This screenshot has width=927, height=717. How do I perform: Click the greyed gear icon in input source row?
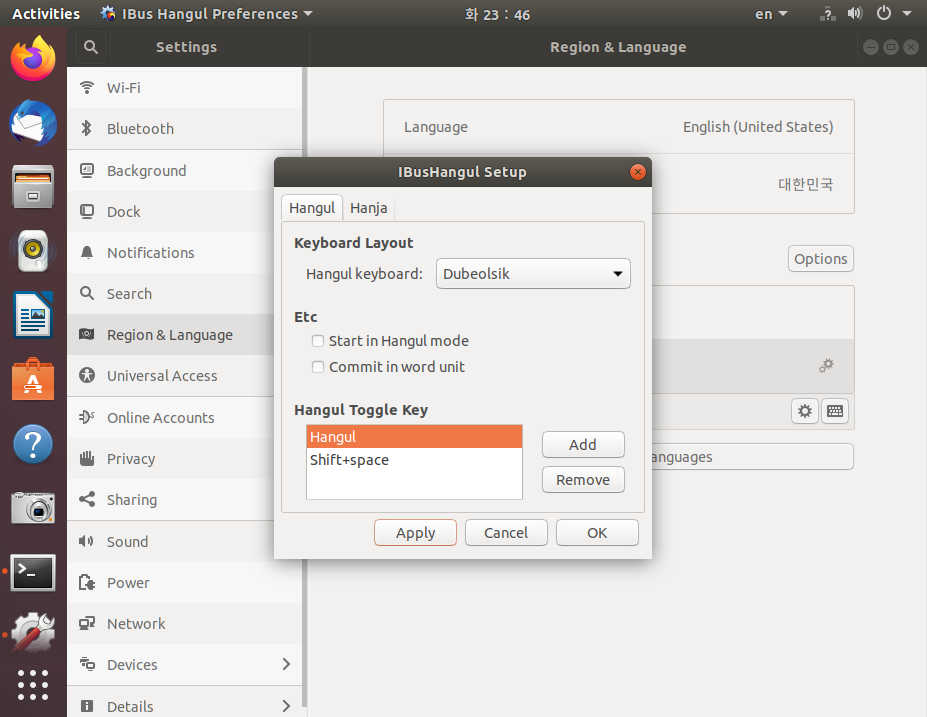(826, 365)
